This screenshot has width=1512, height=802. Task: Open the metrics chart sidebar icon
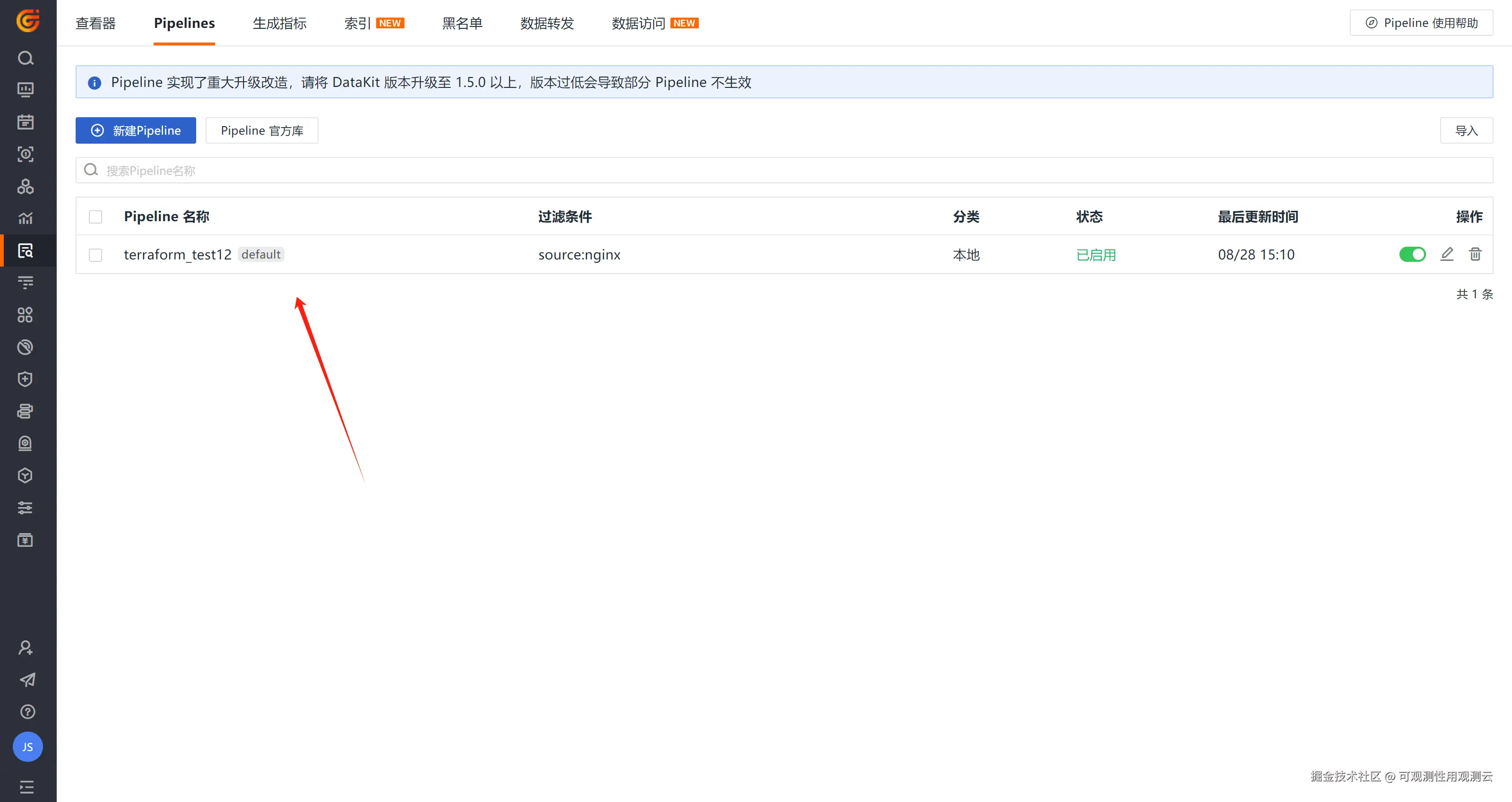click(25, 218)
